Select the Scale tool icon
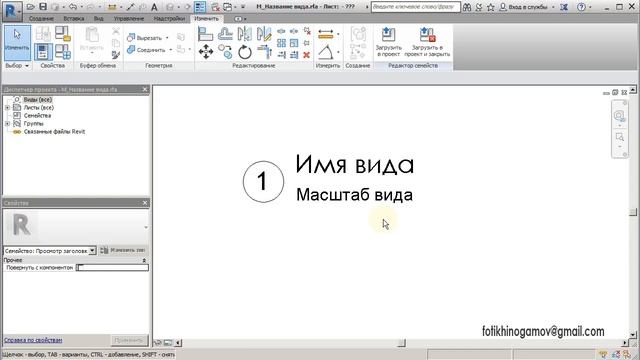Image resolution: width=640 pixels, height=360 pixels. point(294,43)
